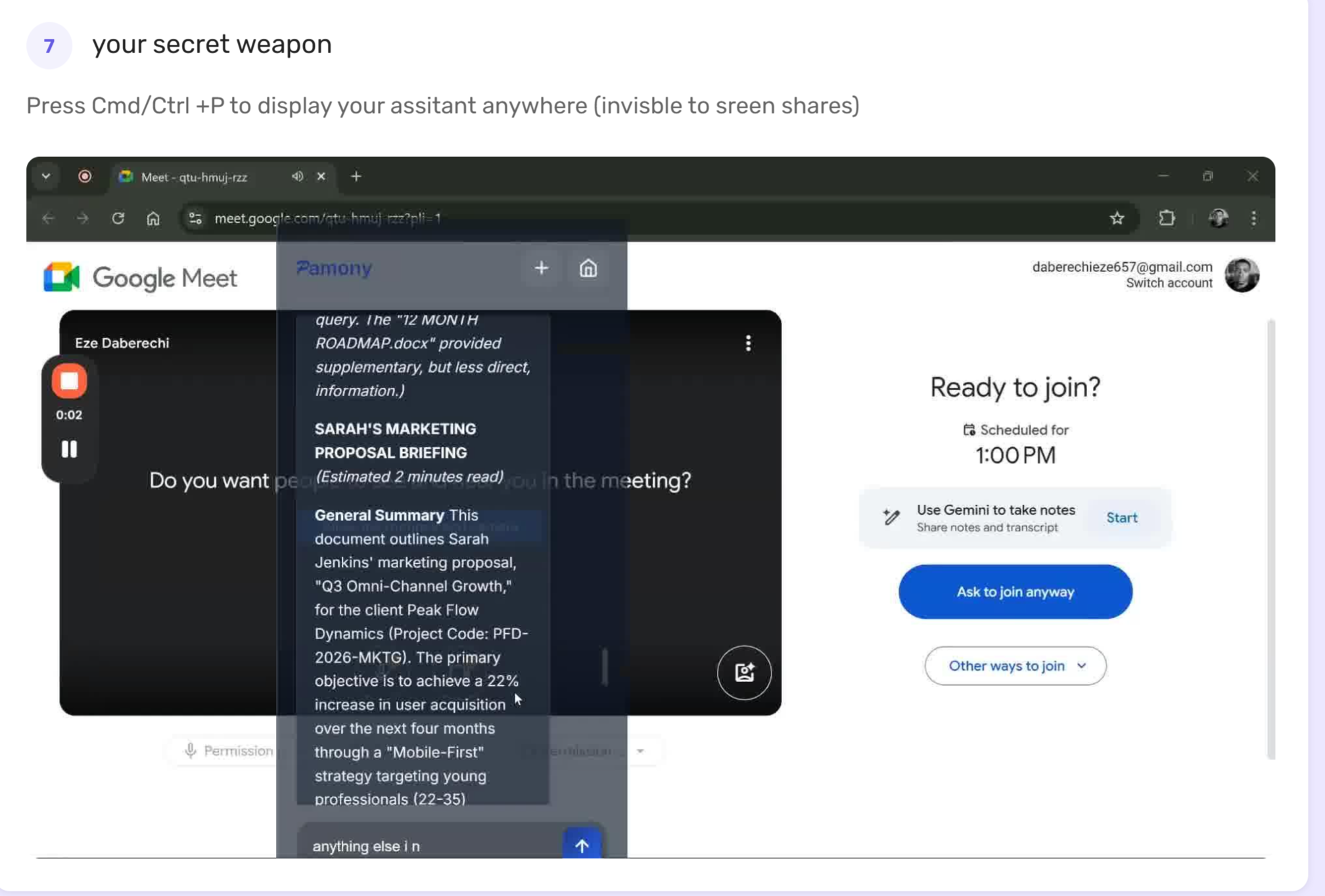This screenshot has height=896, width=1325.
Task: Reload the Meet page
Action: (x=118, y=218)
